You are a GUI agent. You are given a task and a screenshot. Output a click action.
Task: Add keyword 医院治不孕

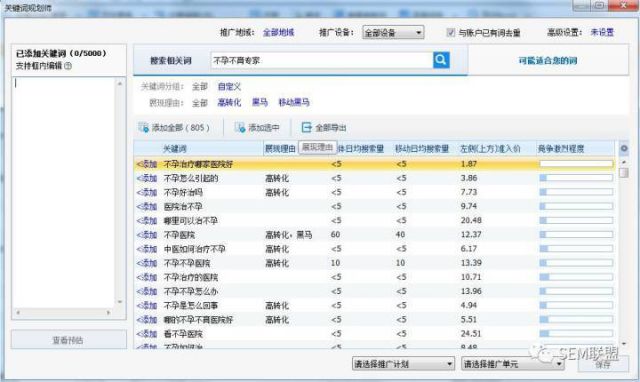tap(147, 207)
